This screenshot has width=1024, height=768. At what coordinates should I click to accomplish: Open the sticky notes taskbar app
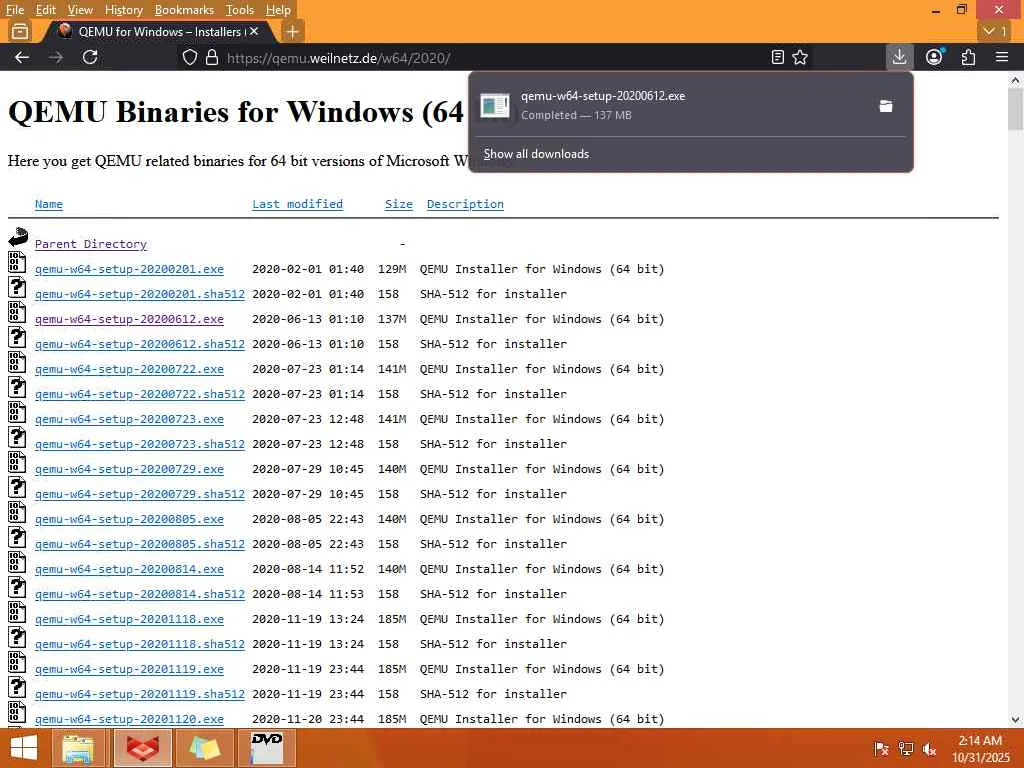click(205, 748)
